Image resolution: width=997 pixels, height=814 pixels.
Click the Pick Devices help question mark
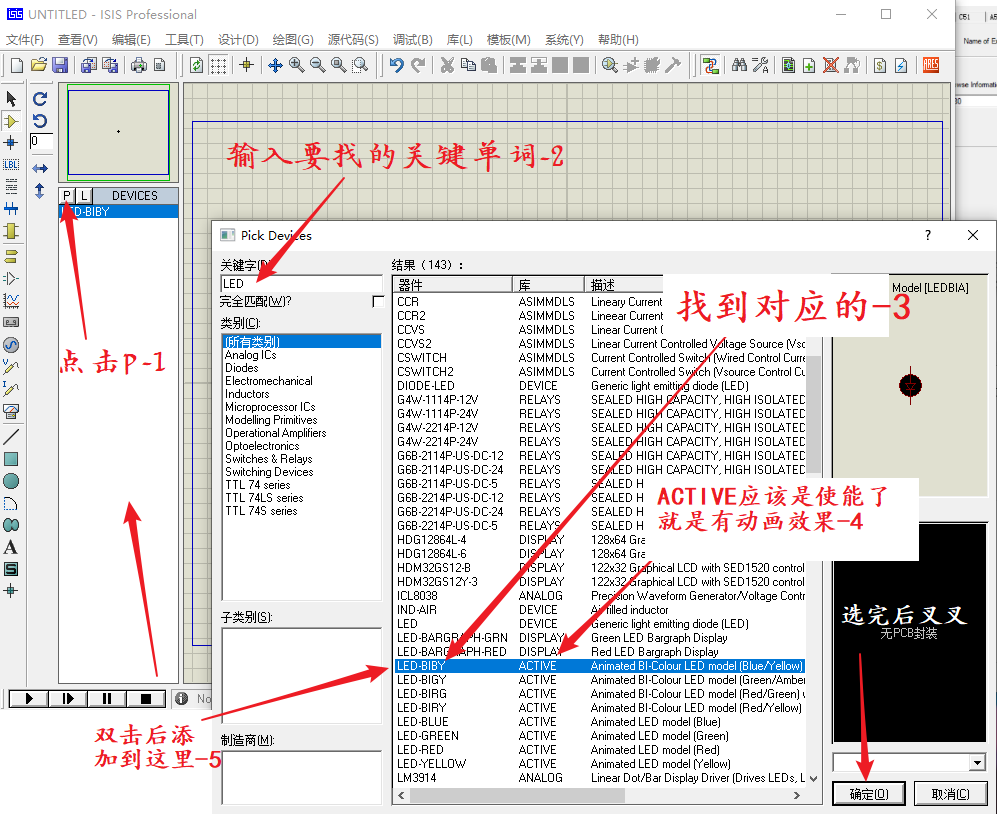tap(928, 235)
